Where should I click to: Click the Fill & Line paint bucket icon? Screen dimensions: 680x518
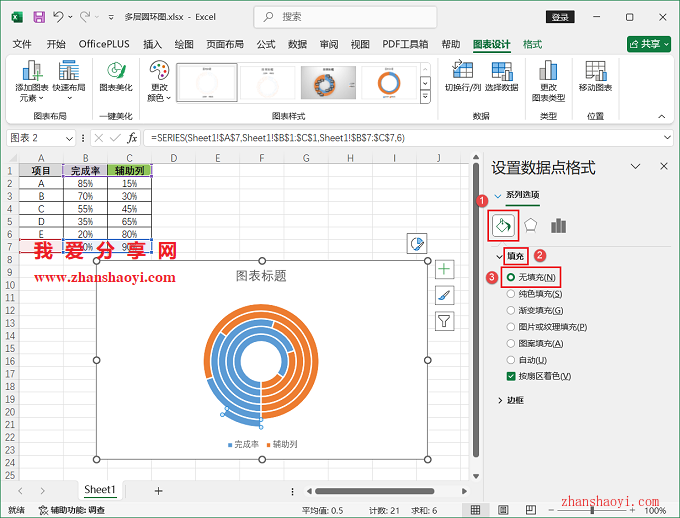pos(503,225)
